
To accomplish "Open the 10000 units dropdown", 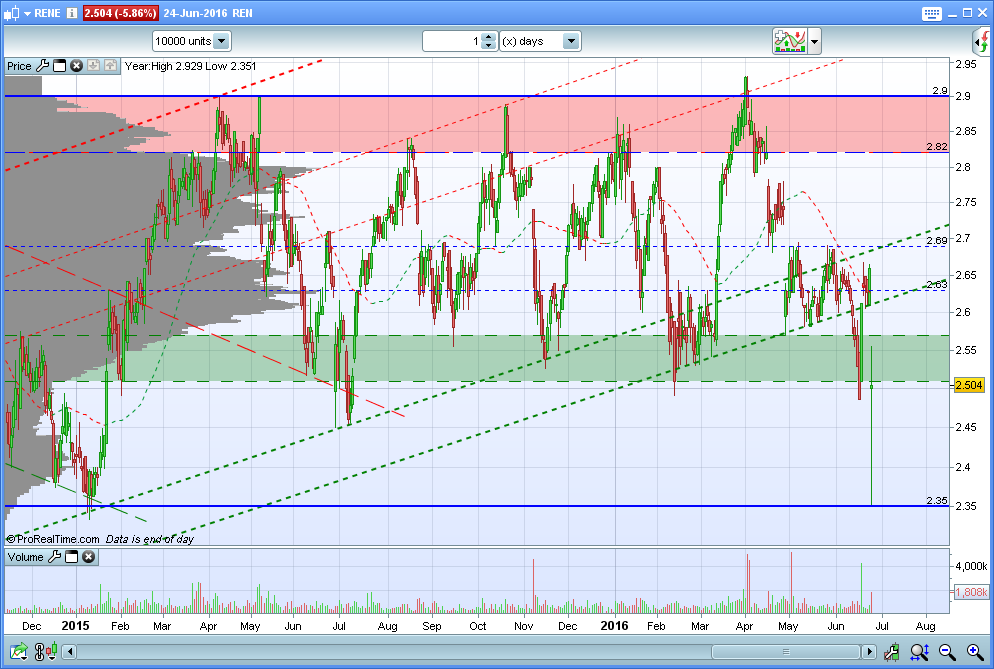I will [191, 41].
